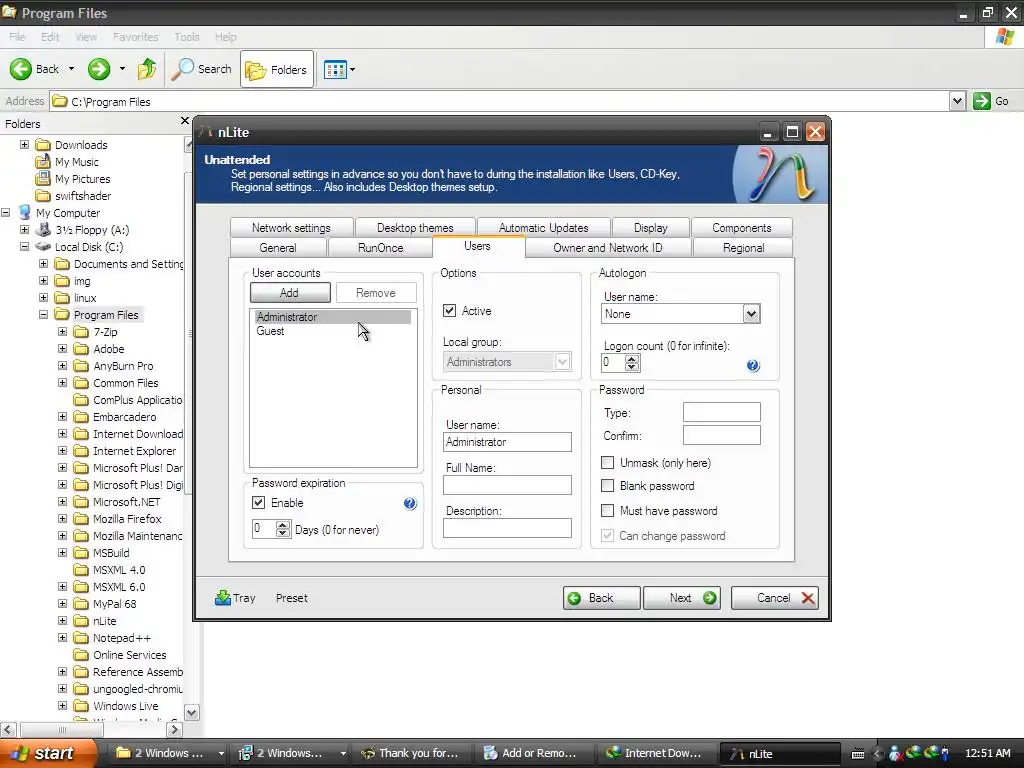The height and width of the screenshot is (768, 1024).
Task: Open the Components tab
Action: point(741,227)
